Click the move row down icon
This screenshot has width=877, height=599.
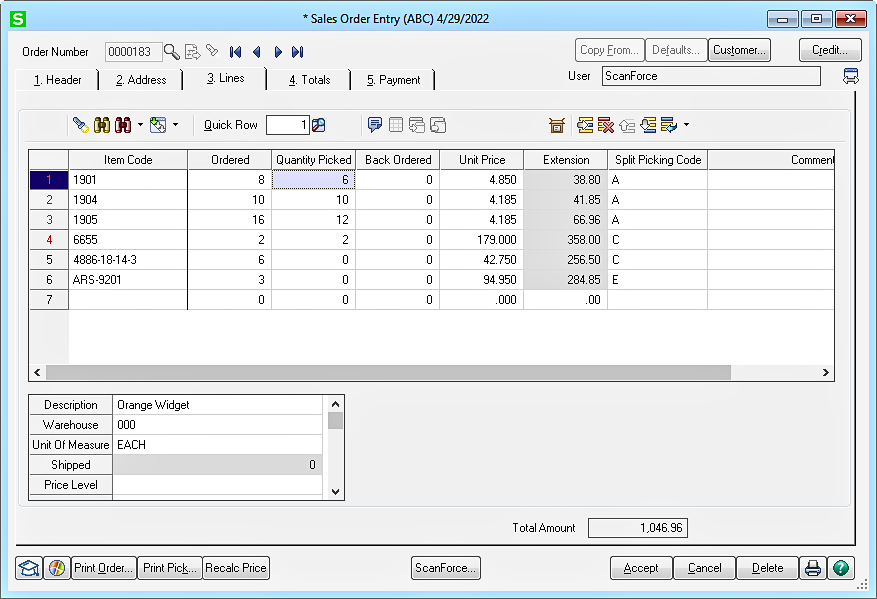pyautogui.click(x=648, y=125)
